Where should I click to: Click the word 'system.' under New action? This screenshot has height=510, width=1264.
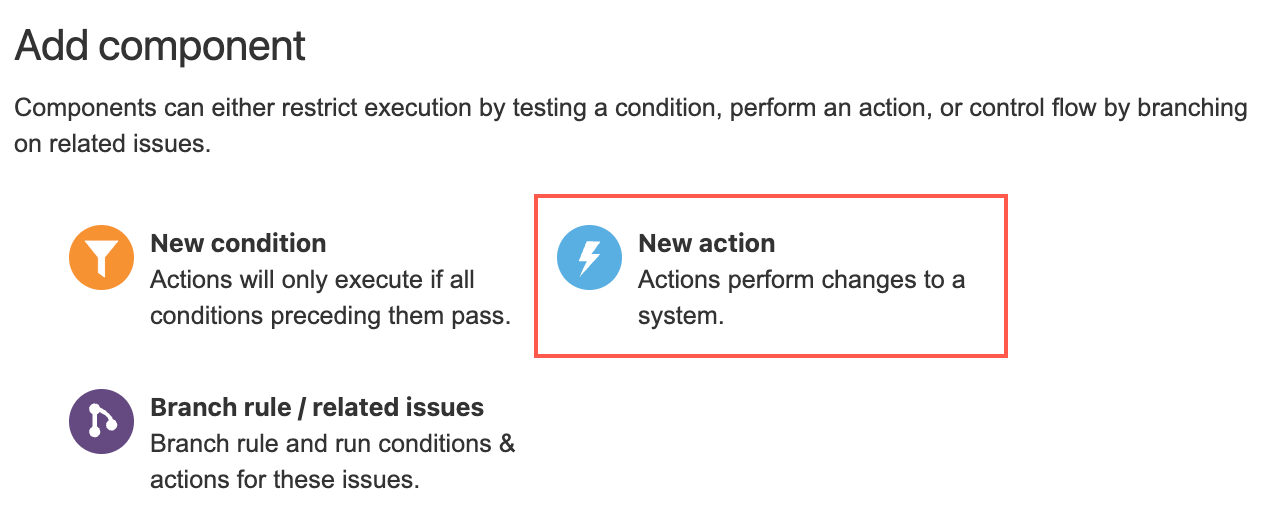(x=680, y=317)
